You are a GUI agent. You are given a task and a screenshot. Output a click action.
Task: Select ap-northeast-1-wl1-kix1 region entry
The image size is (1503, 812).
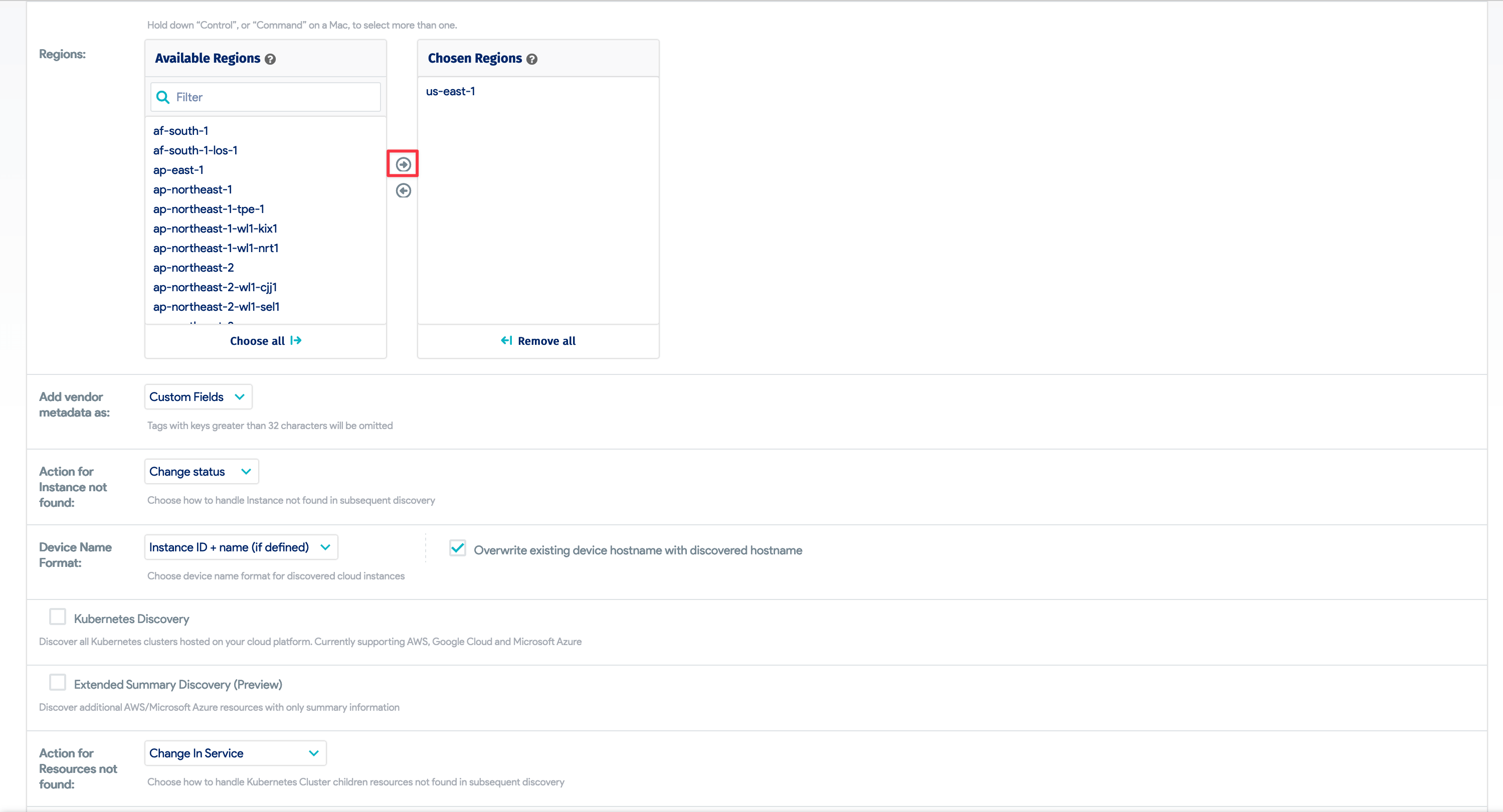(215, 229)
